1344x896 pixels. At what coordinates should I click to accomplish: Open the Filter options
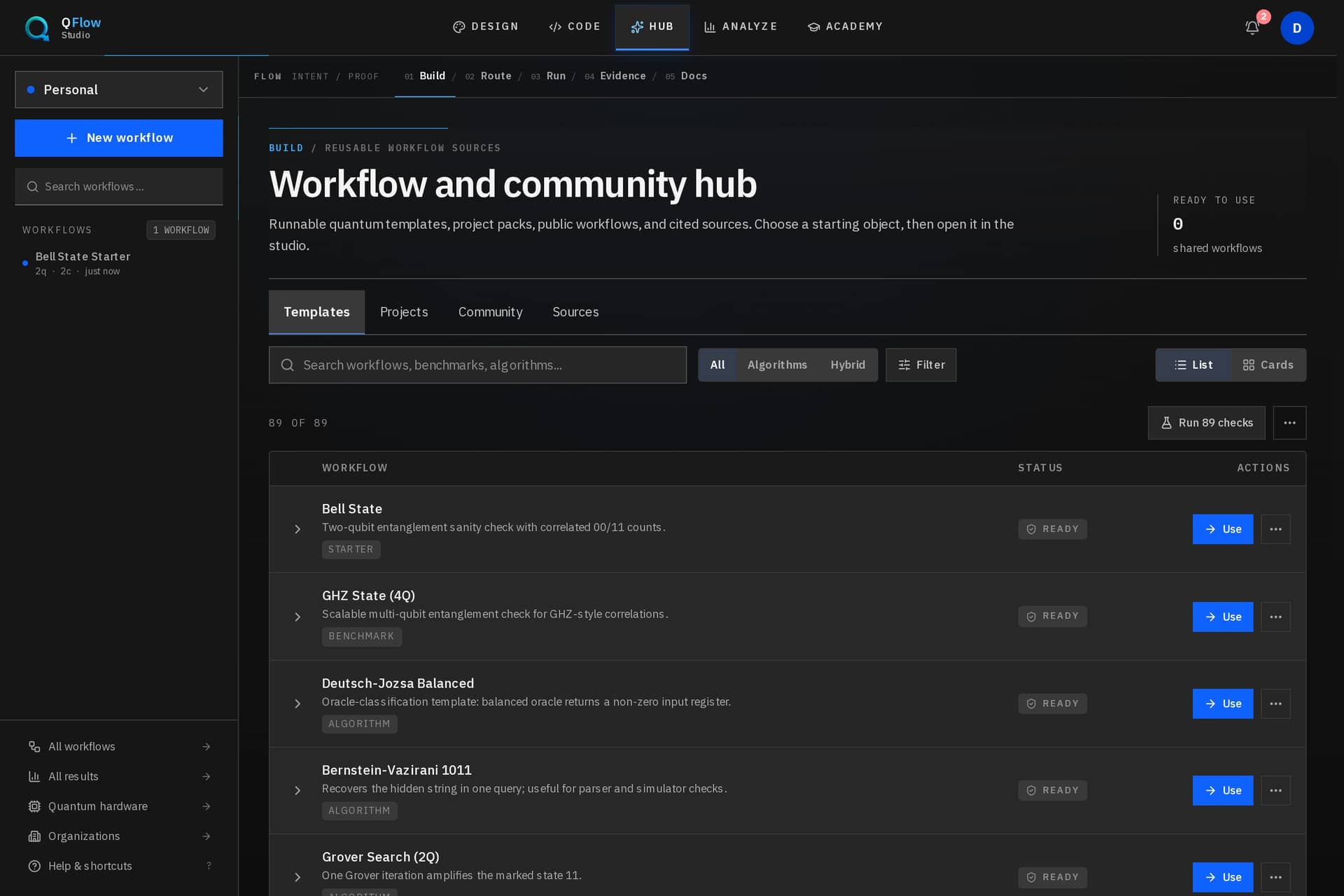(x=920, y=365)
